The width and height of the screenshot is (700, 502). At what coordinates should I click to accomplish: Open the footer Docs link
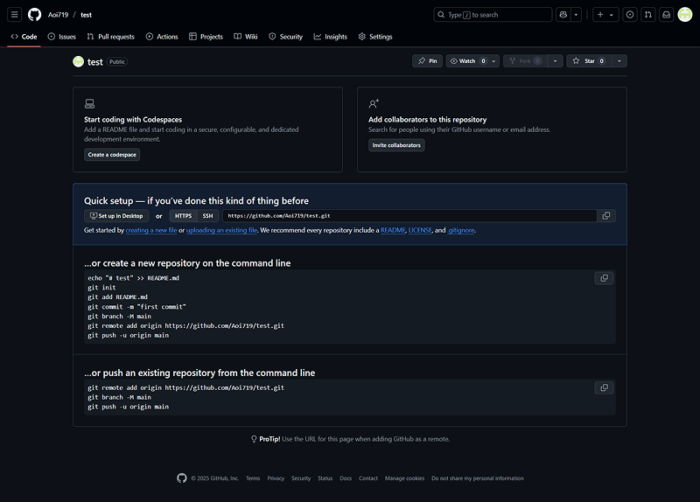[346, 478]
